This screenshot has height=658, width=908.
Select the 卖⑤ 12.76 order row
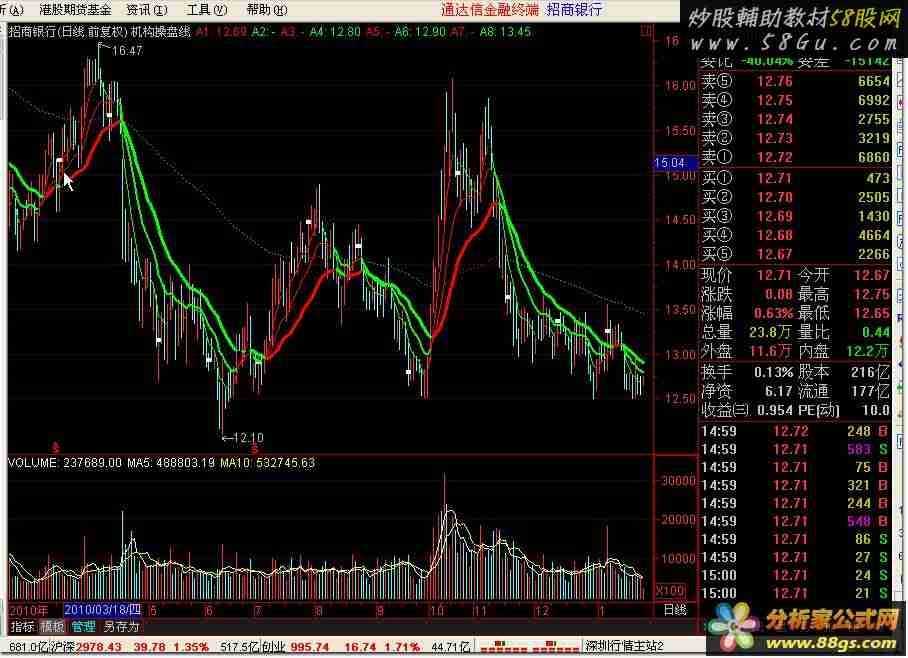(796, 82)
